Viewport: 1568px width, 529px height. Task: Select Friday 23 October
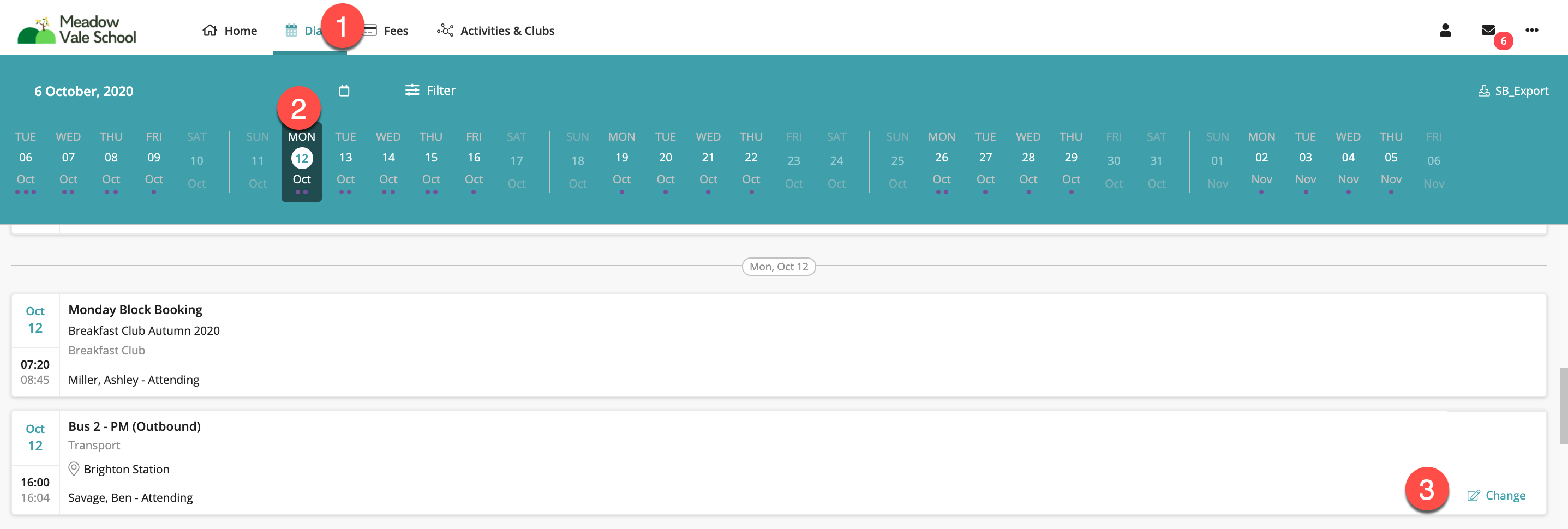point(794,161)
